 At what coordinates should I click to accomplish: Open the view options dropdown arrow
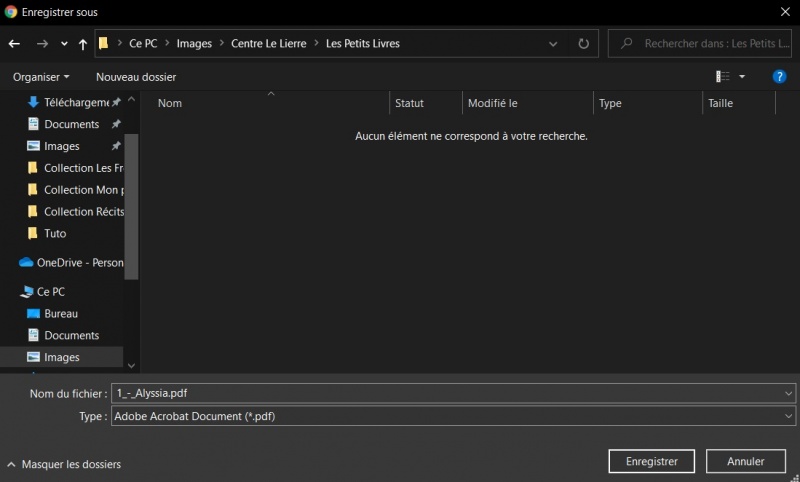click(x=742, y=76)
